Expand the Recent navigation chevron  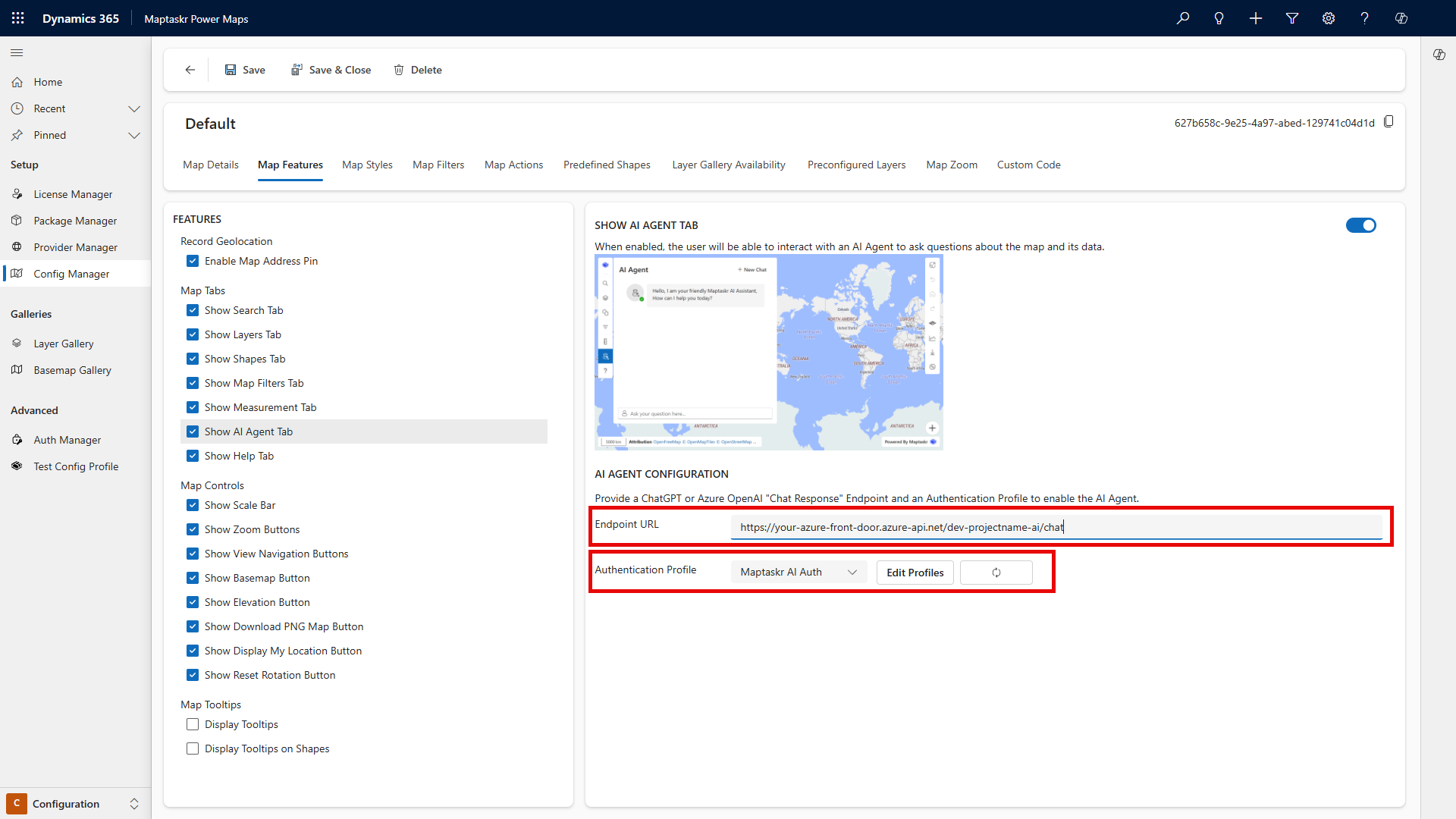click(x=134, y=108)
